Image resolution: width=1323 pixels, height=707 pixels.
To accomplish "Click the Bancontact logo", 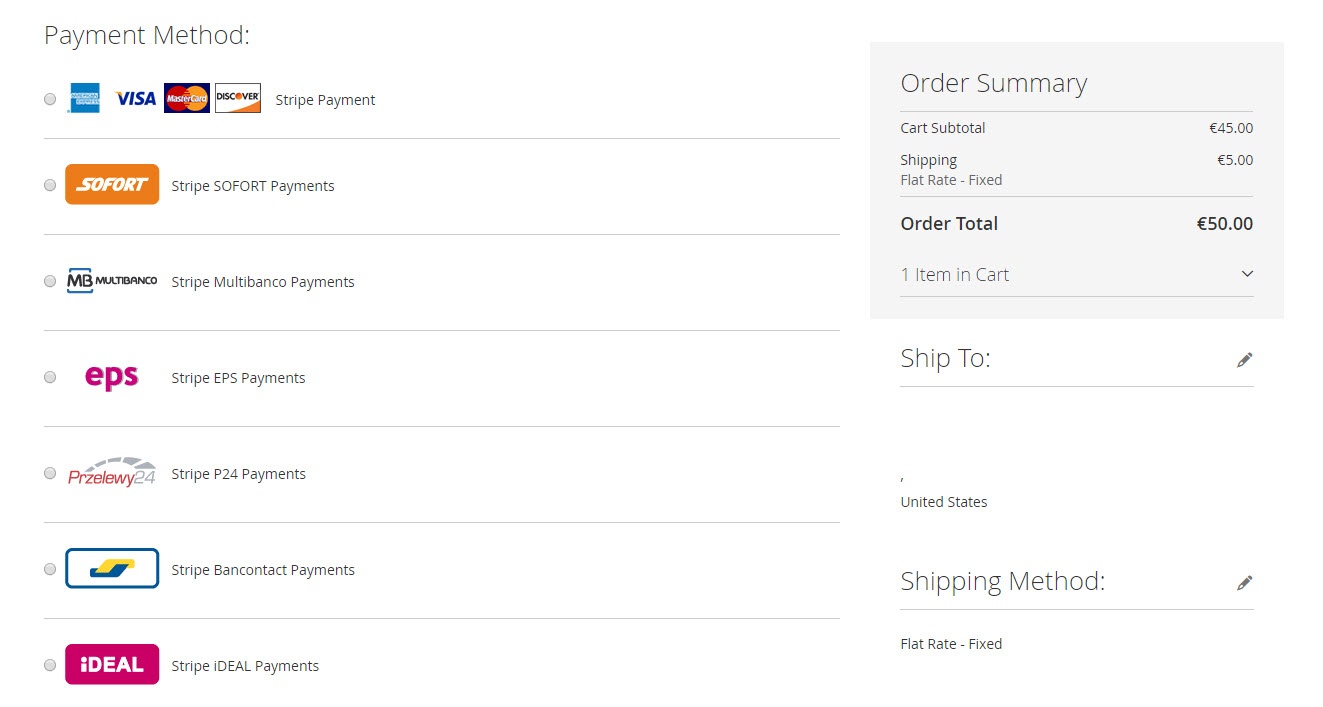I will 112,569.
